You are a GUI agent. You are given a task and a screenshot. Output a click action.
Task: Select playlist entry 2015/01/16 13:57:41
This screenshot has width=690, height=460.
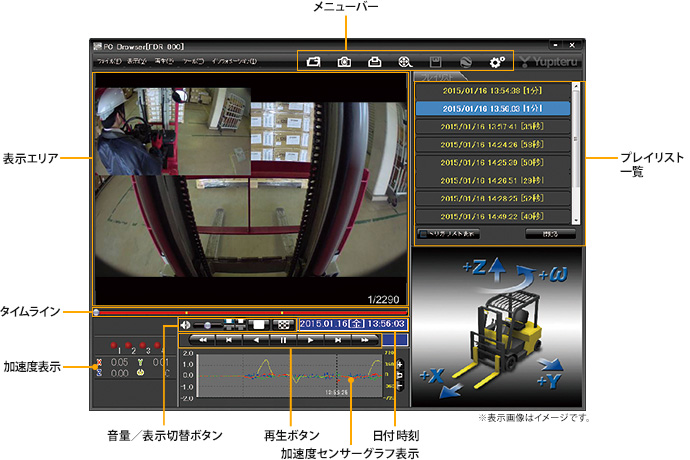pyautogui.click(x=492, y=126)
